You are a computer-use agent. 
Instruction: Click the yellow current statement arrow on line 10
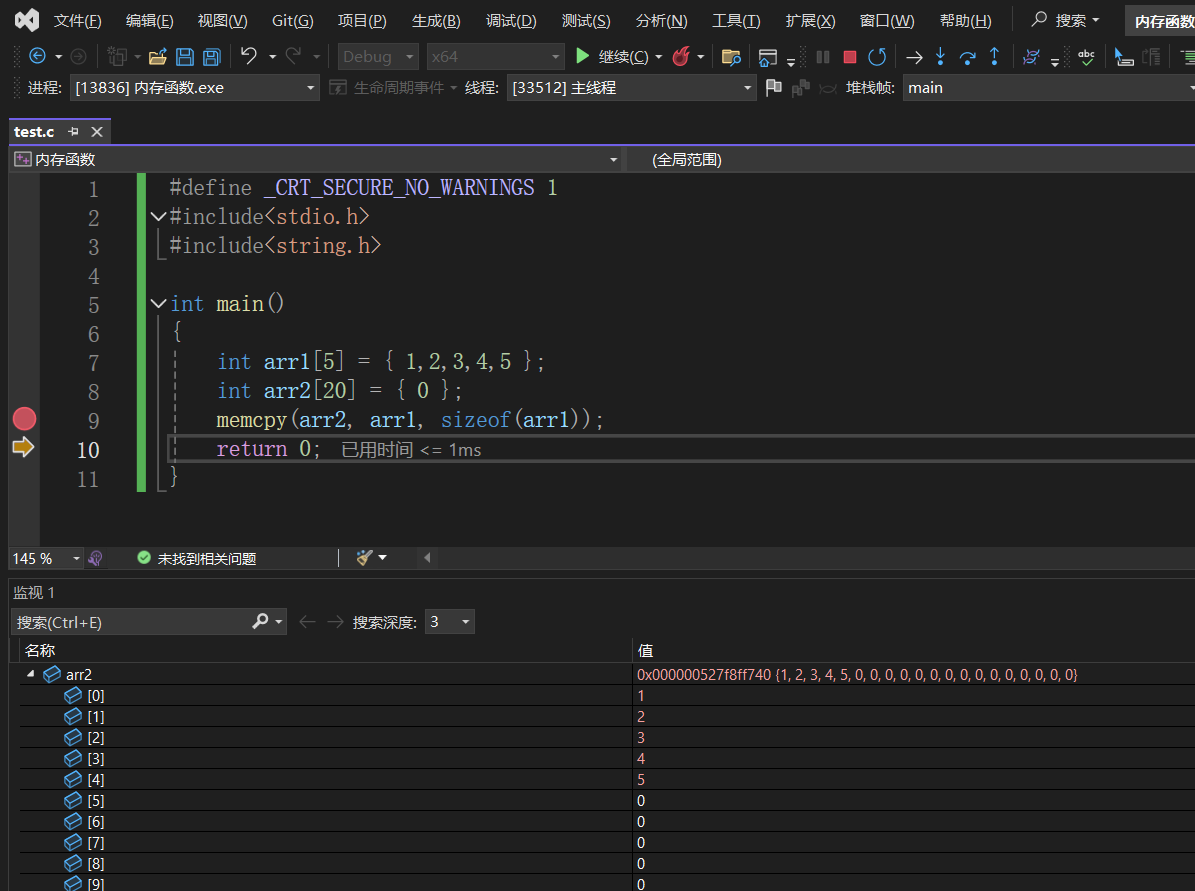[x=24, y=447]
